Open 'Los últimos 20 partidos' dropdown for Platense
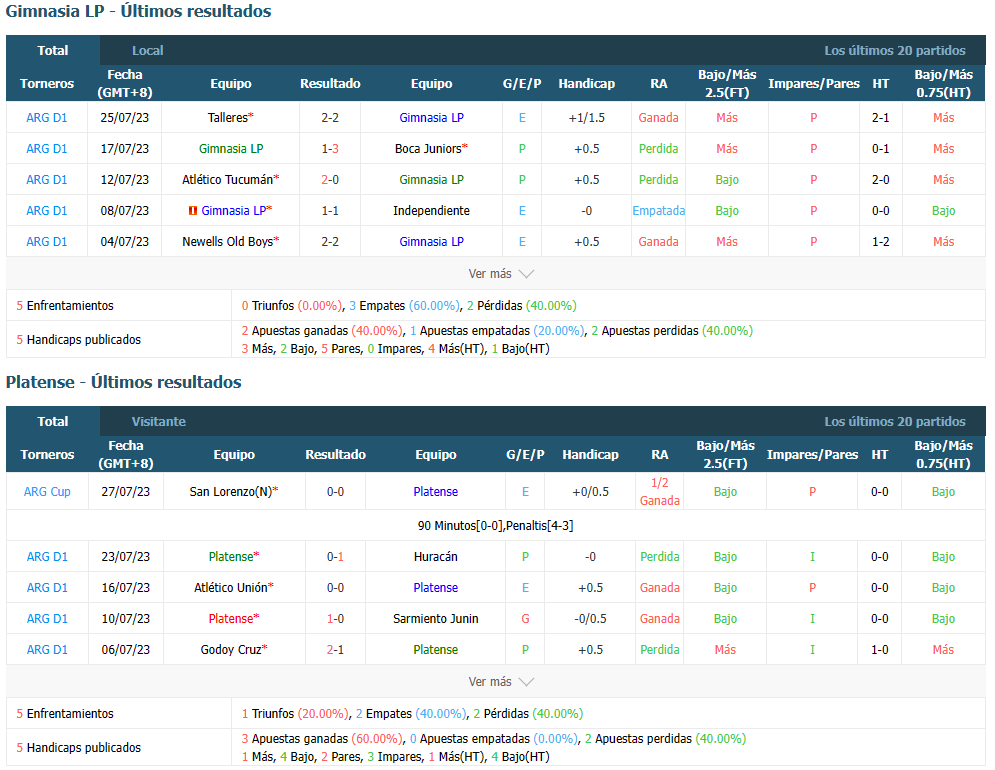Screen dimensions: 995x770 coord(895,422)
